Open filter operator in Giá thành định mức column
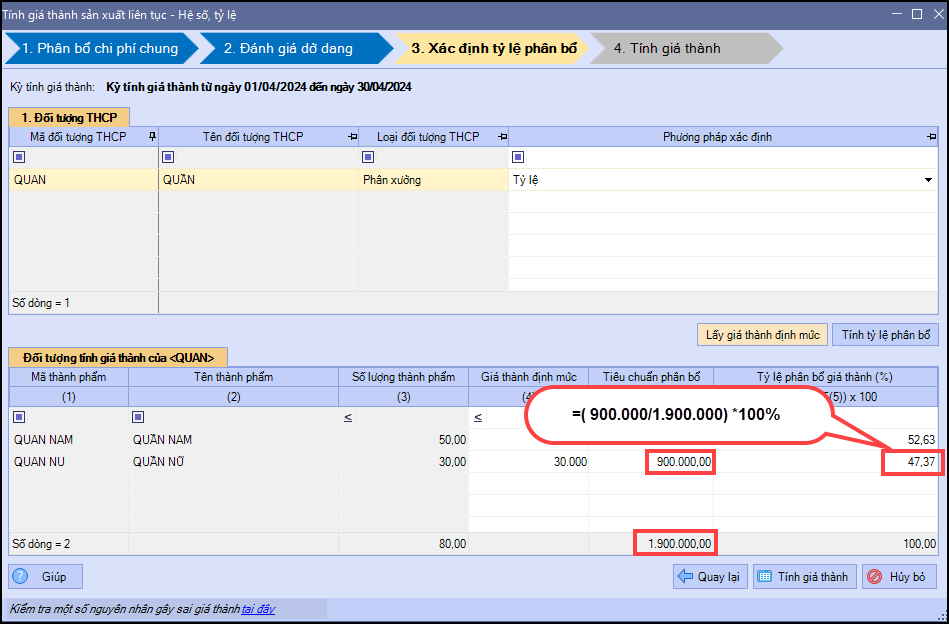 coord(477,418)
